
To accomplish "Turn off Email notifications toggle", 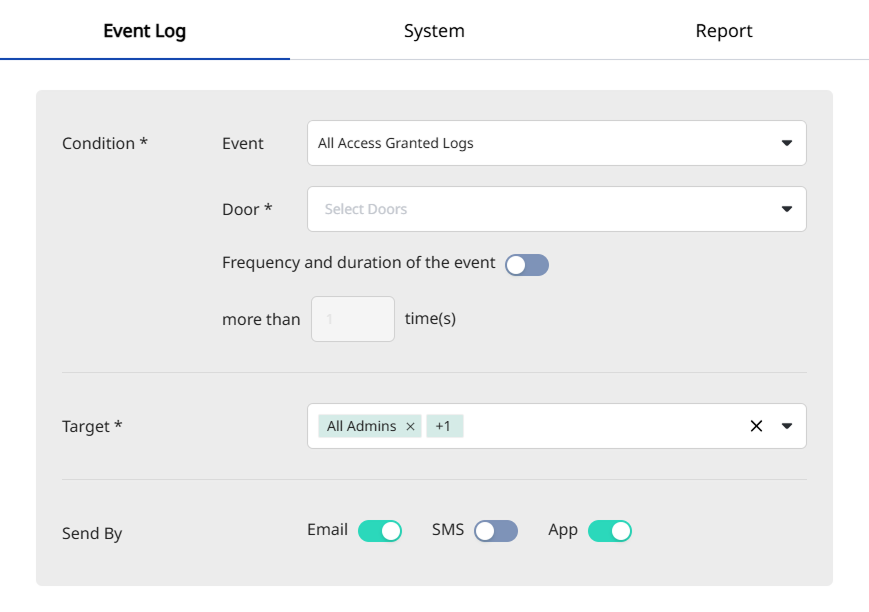I will tap(380, 531).
